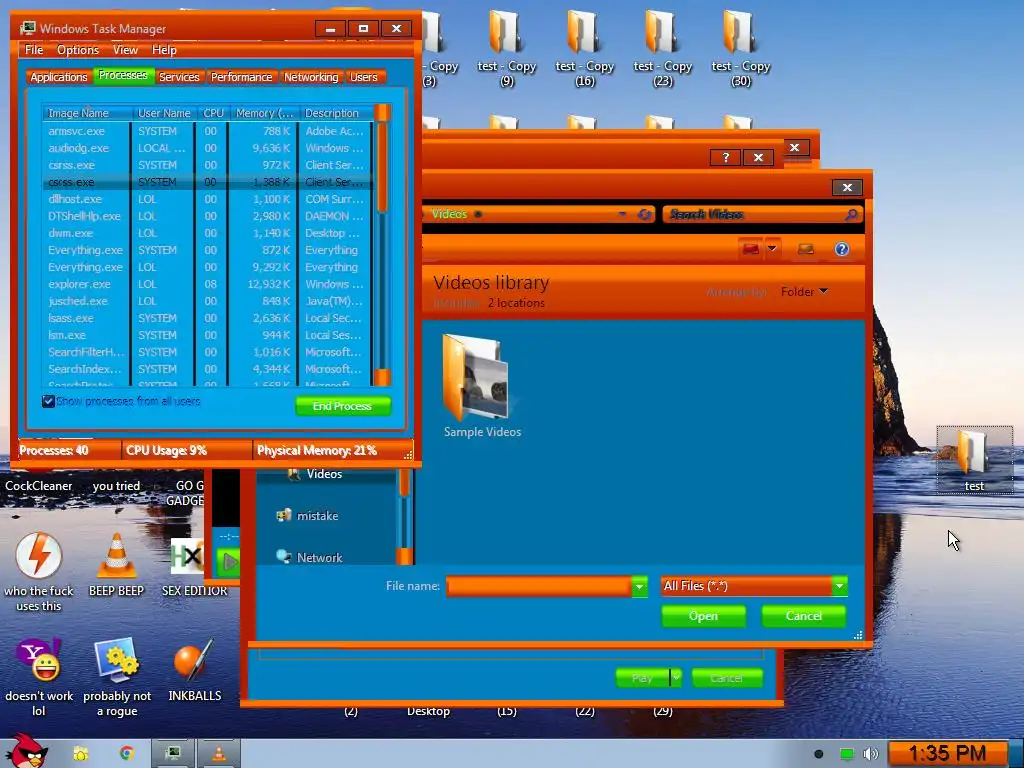The width and height of the screenshot is (1024, 768).
Task: Open the Help menu in Task Manager
Action: point(164,50)
